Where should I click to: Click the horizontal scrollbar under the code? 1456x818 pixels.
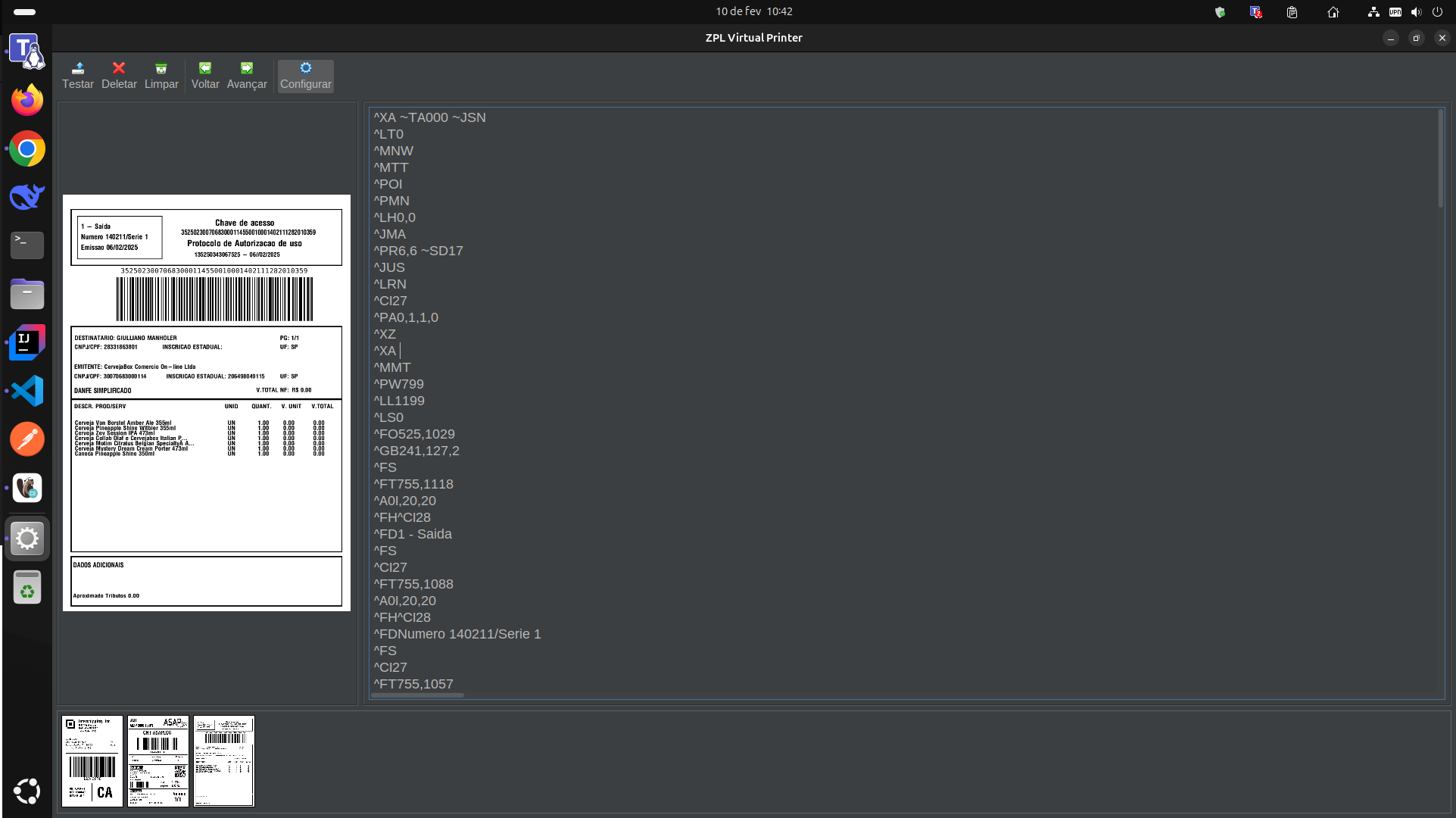click(x=418, y=695)
